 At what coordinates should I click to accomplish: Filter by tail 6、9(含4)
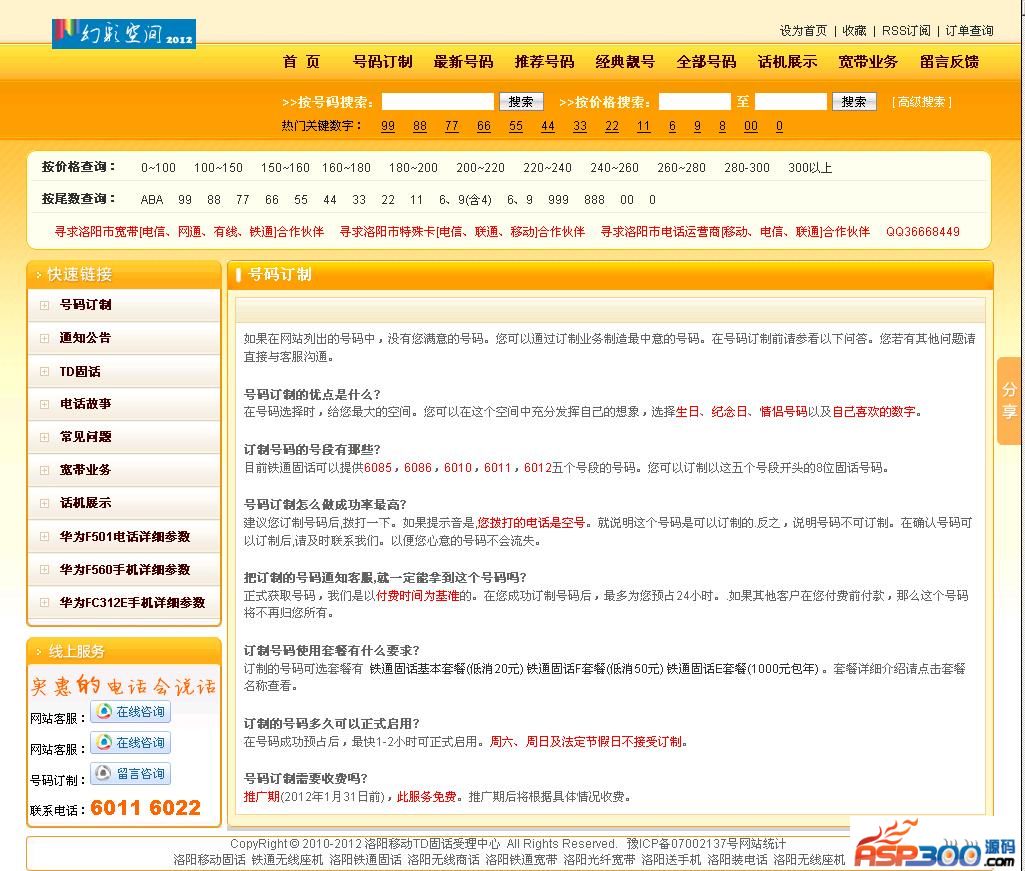tap(465, 200)
